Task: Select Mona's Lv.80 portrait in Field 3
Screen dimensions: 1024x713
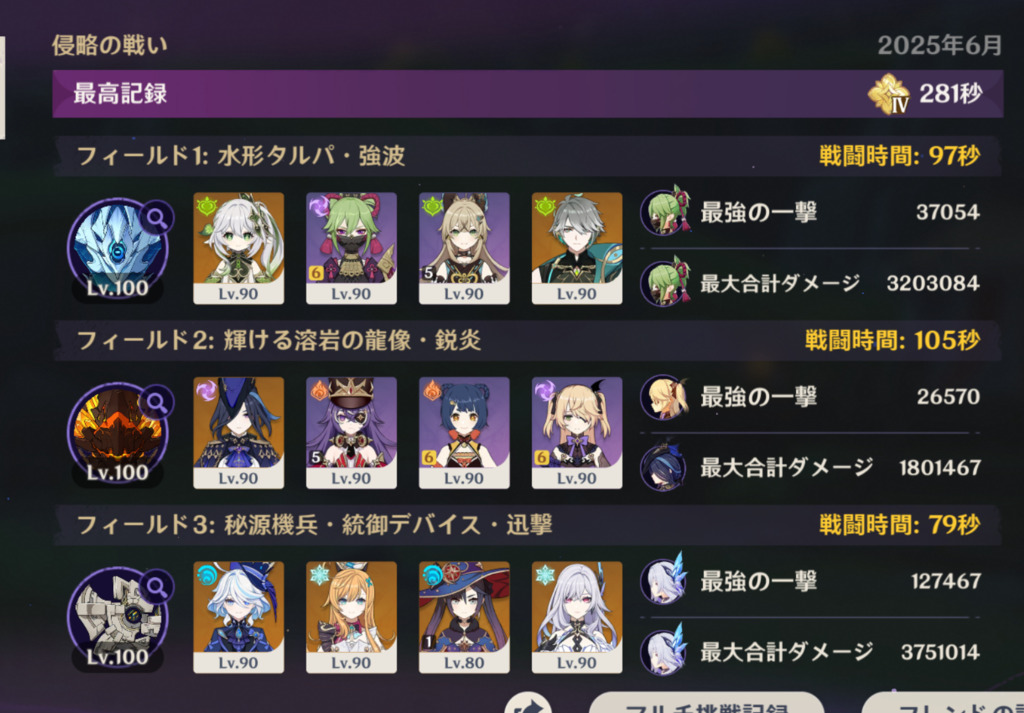Action: tap(464, 618)
